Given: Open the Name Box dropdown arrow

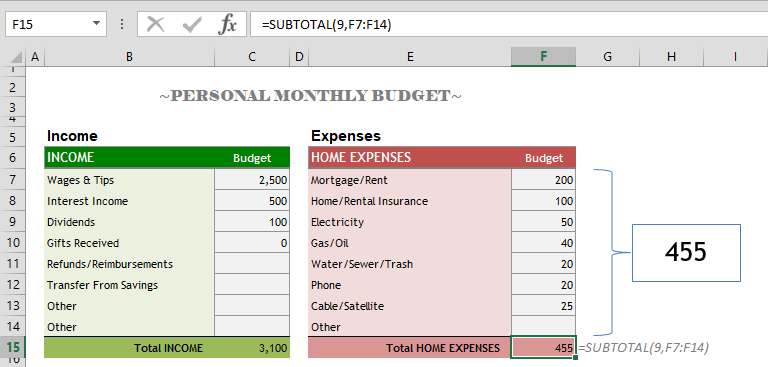Looking at the screenshot, I should tap(96, 24).
